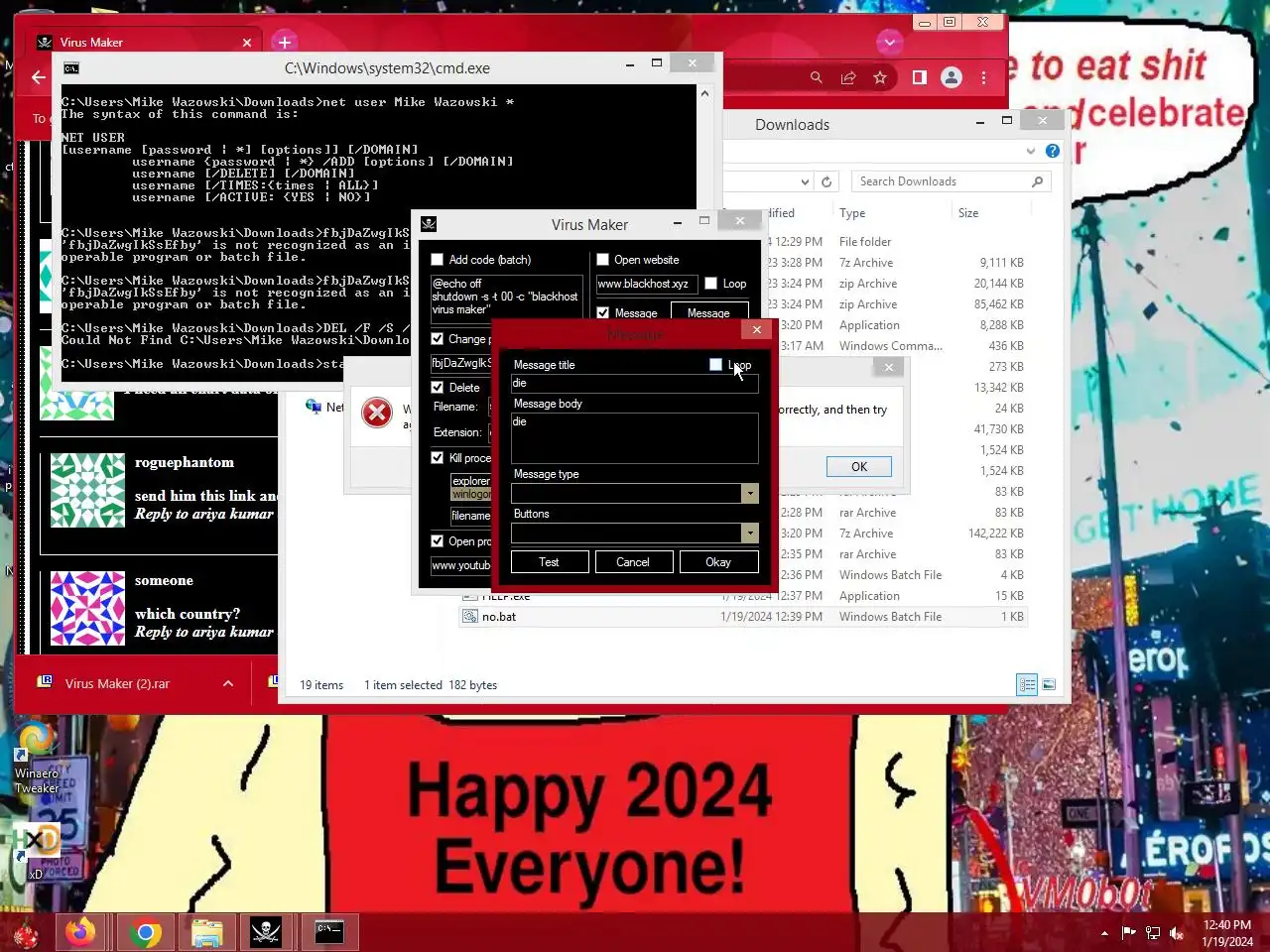
Task: Show hidden tray icons arrow
Action: tap(1104, 933)
